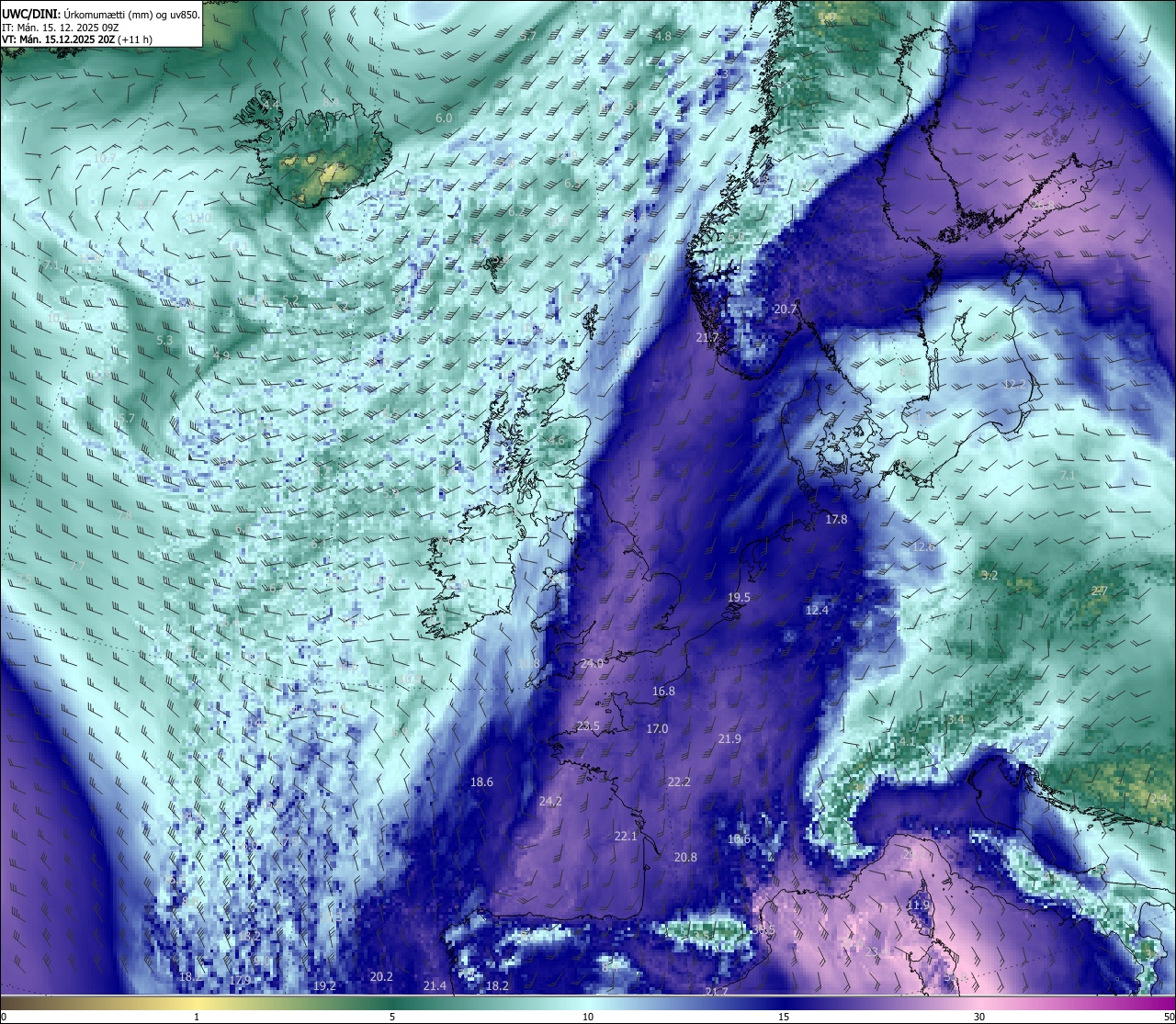This screenshot has width=1176, height=1024.
Task: Click the colour scale tick label 5
Action: (392, 1017)
